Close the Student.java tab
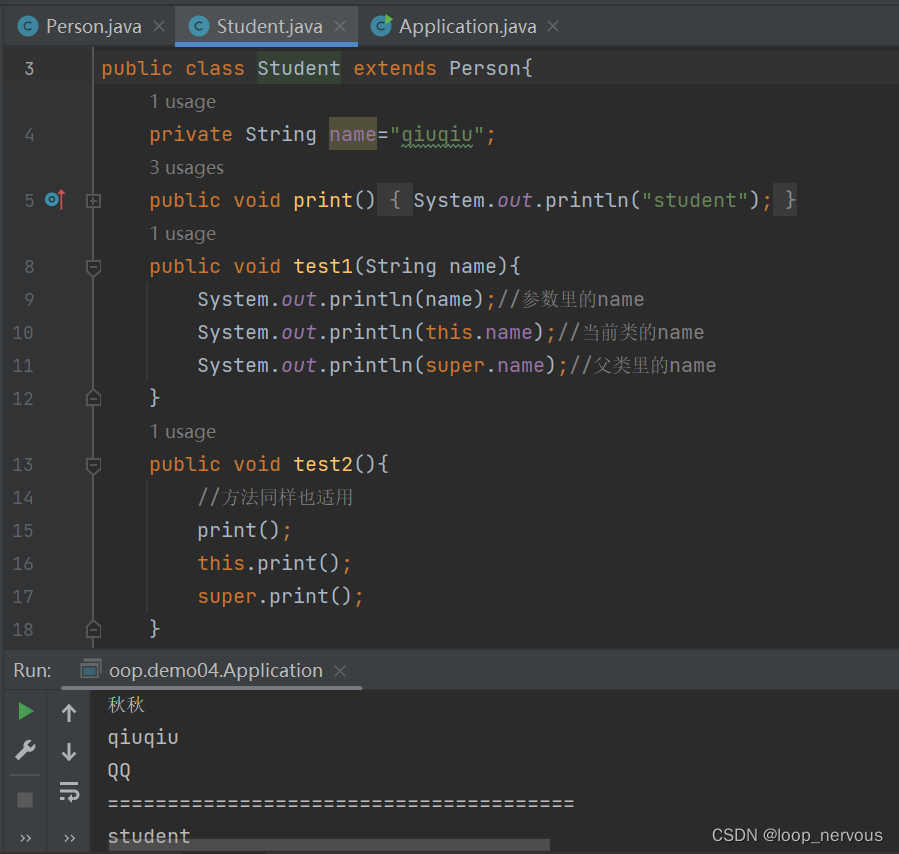The height and width of the screenshot is (854, 899). pyautogui.click(x=340, y=26)
